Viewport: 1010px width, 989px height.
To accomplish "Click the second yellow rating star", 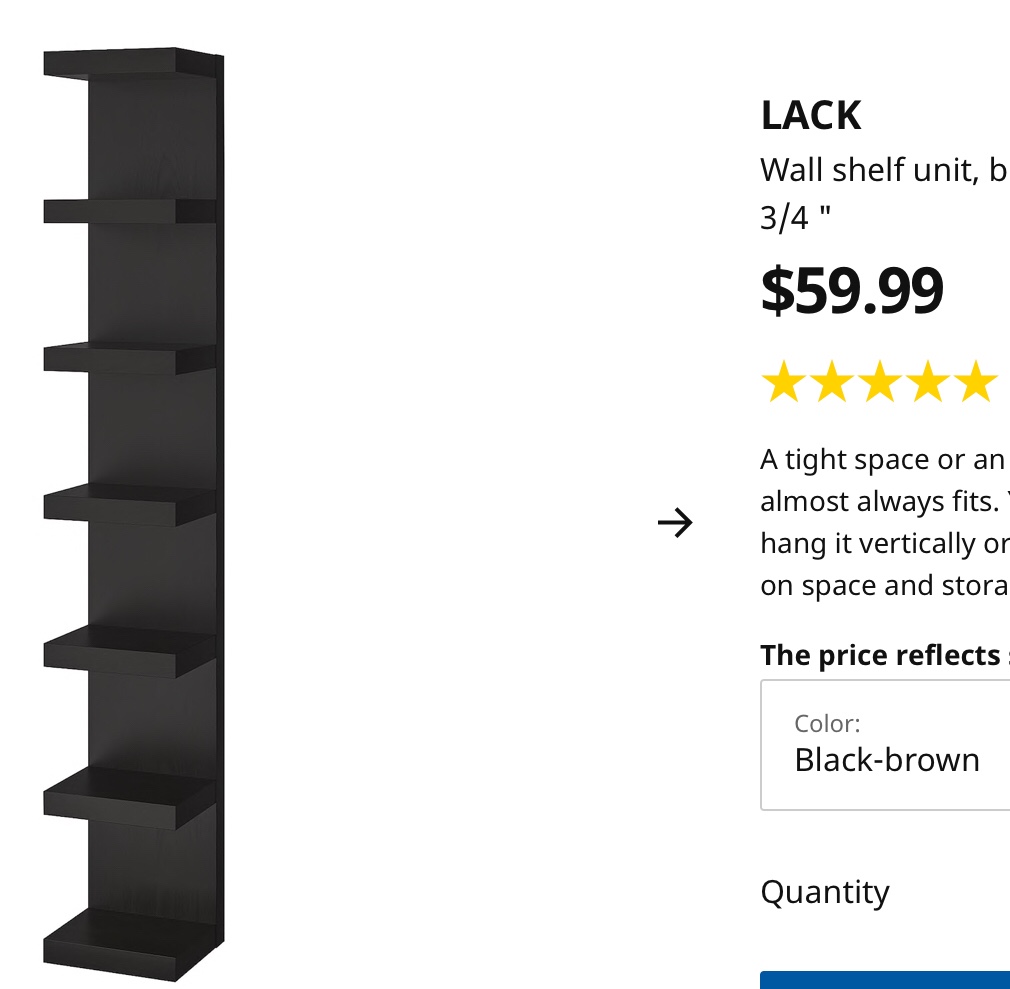I will [831, 384].
